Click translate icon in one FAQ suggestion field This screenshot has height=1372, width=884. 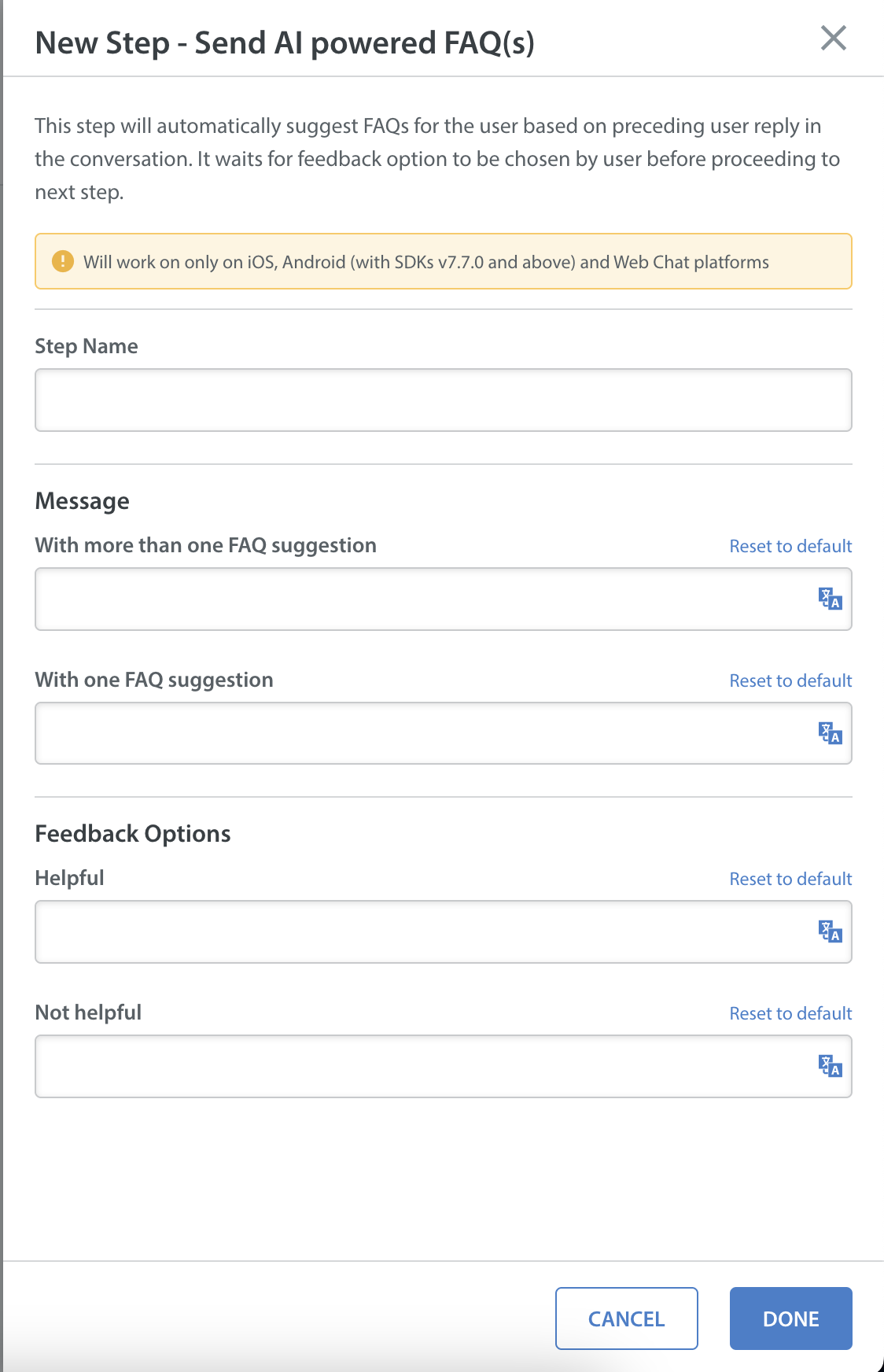coord(830,733)
